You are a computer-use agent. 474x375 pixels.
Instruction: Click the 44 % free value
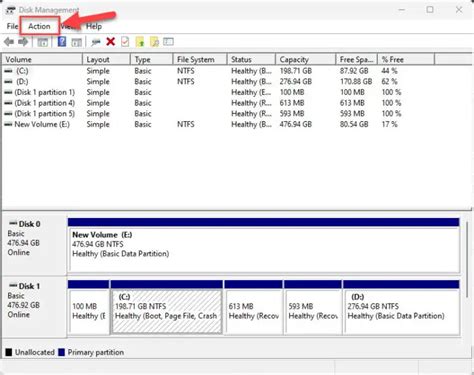[389, 71]
